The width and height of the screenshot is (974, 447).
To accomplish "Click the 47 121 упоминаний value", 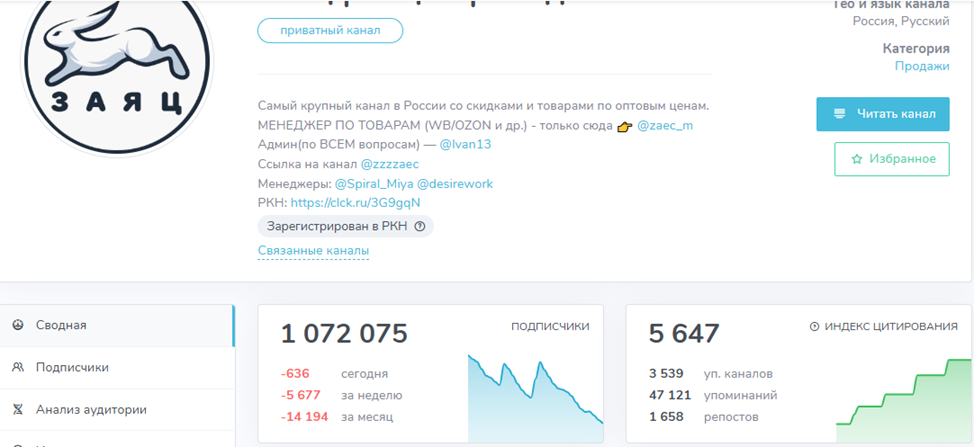I will 670,395.
